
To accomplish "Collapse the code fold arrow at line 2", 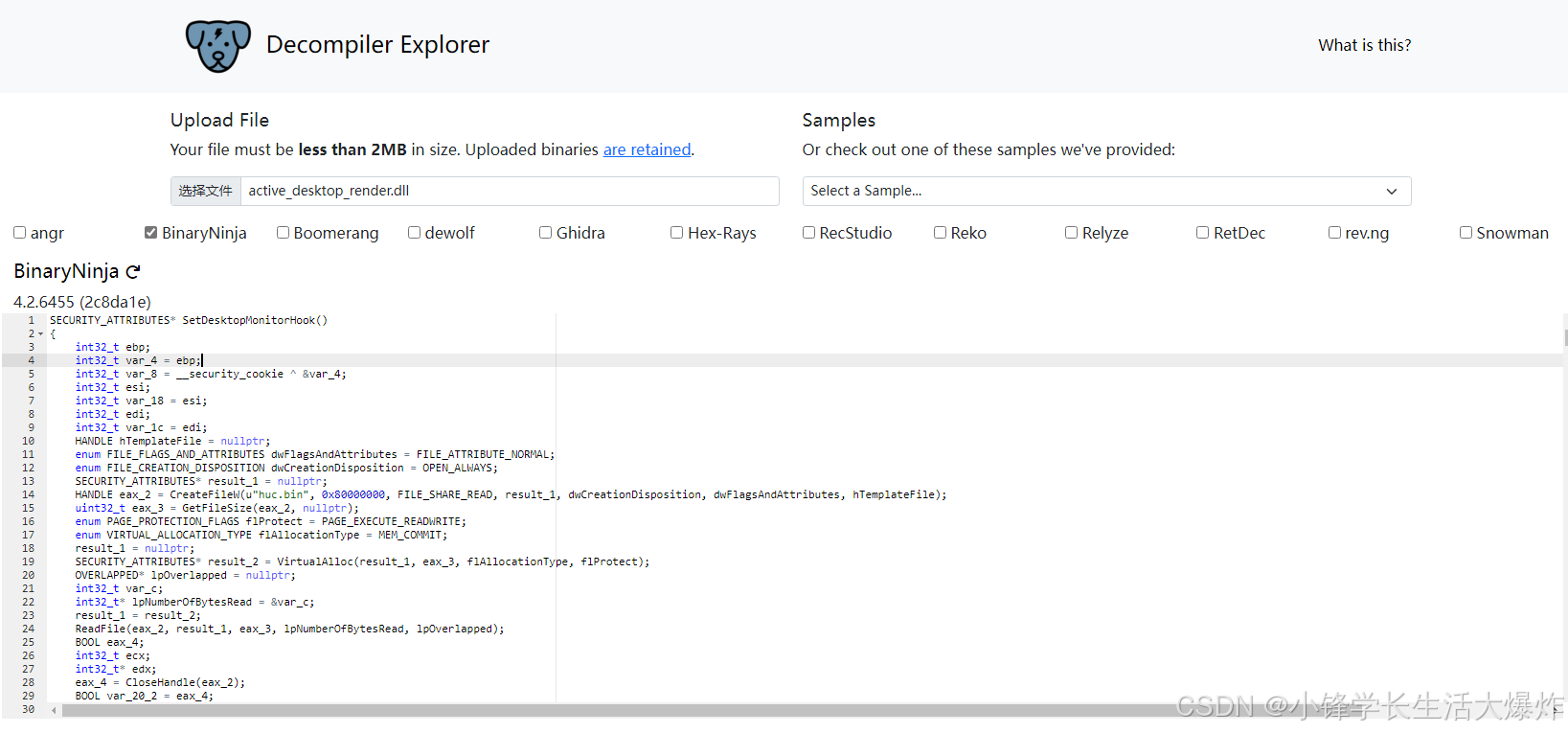I will [40, 334].
